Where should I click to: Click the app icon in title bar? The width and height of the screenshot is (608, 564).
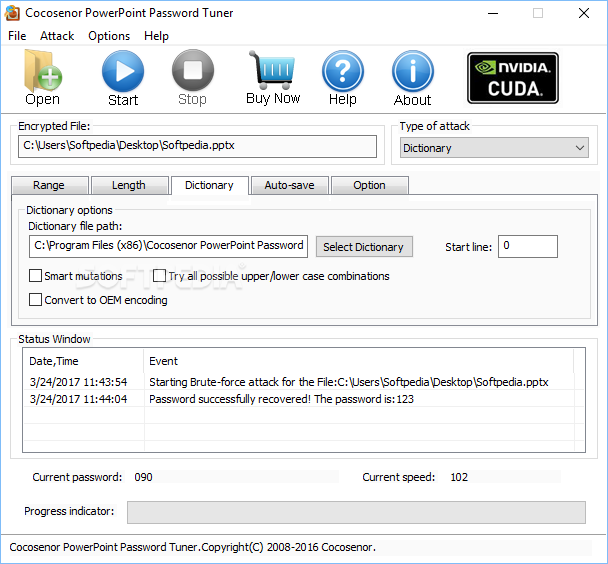pos(12,13)
